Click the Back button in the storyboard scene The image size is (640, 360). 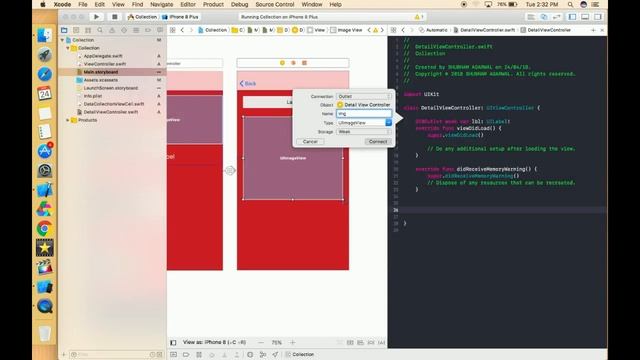point(248,84)
